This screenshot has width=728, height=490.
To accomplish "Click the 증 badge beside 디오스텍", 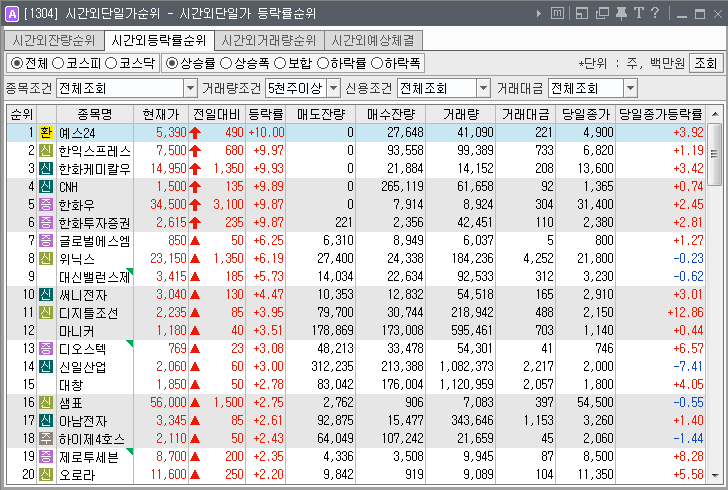I will click(46, 349).
